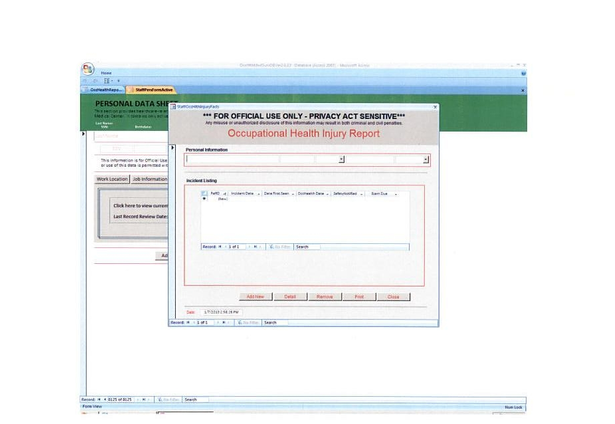The height and width of the screenshot is (424, 615).
Task: Open the first incident column header dropdown
Action: click(x=225, y=194)
